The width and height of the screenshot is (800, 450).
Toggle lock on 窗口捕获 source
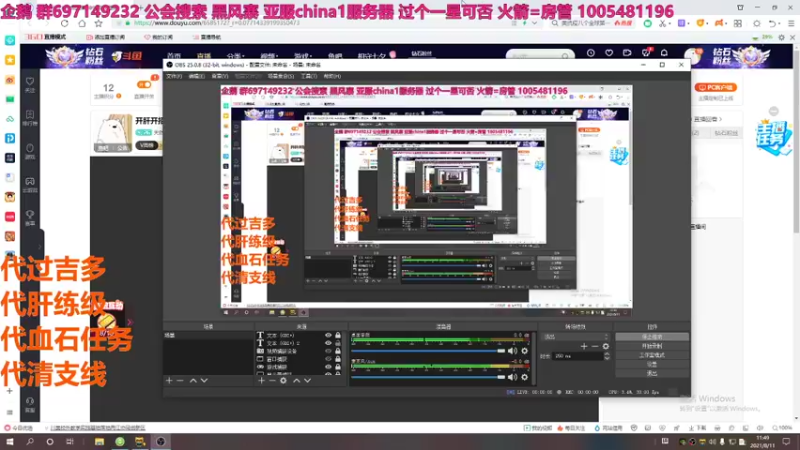tap(338, 359)
